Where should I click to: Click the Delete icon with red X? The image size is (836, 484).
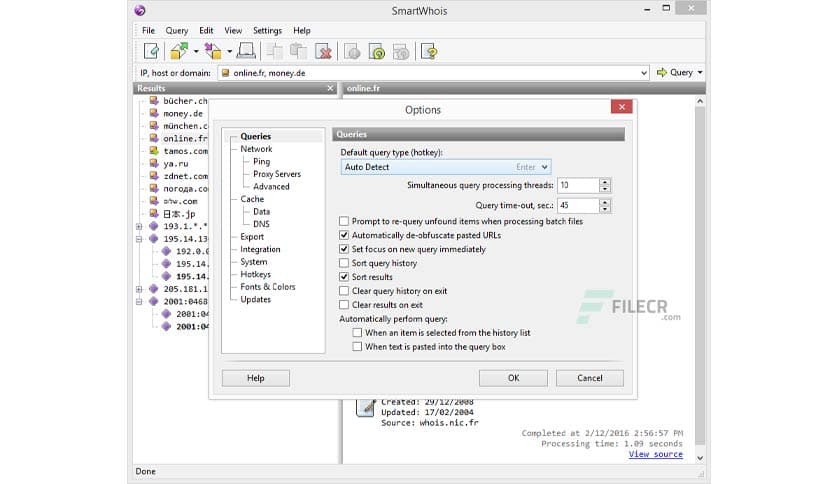tap(323, 52)
